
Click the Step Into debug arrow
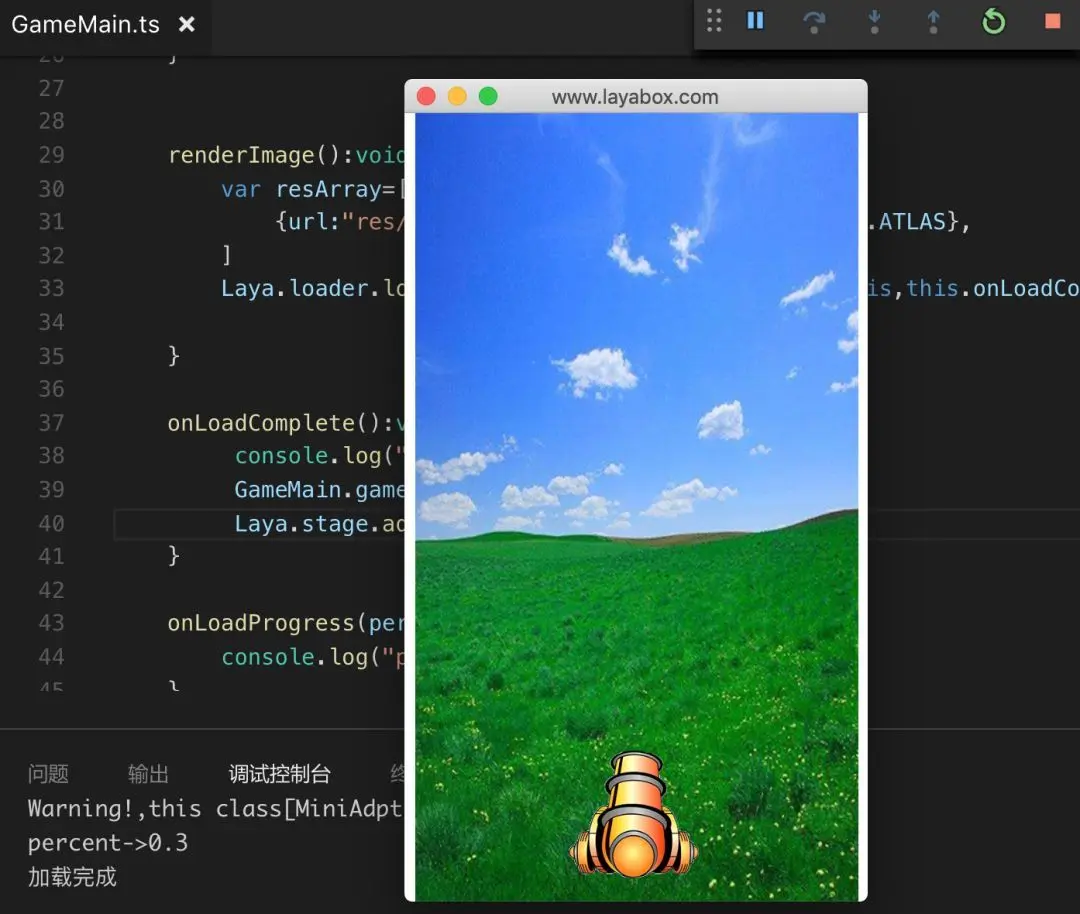(x=874, y=22)
